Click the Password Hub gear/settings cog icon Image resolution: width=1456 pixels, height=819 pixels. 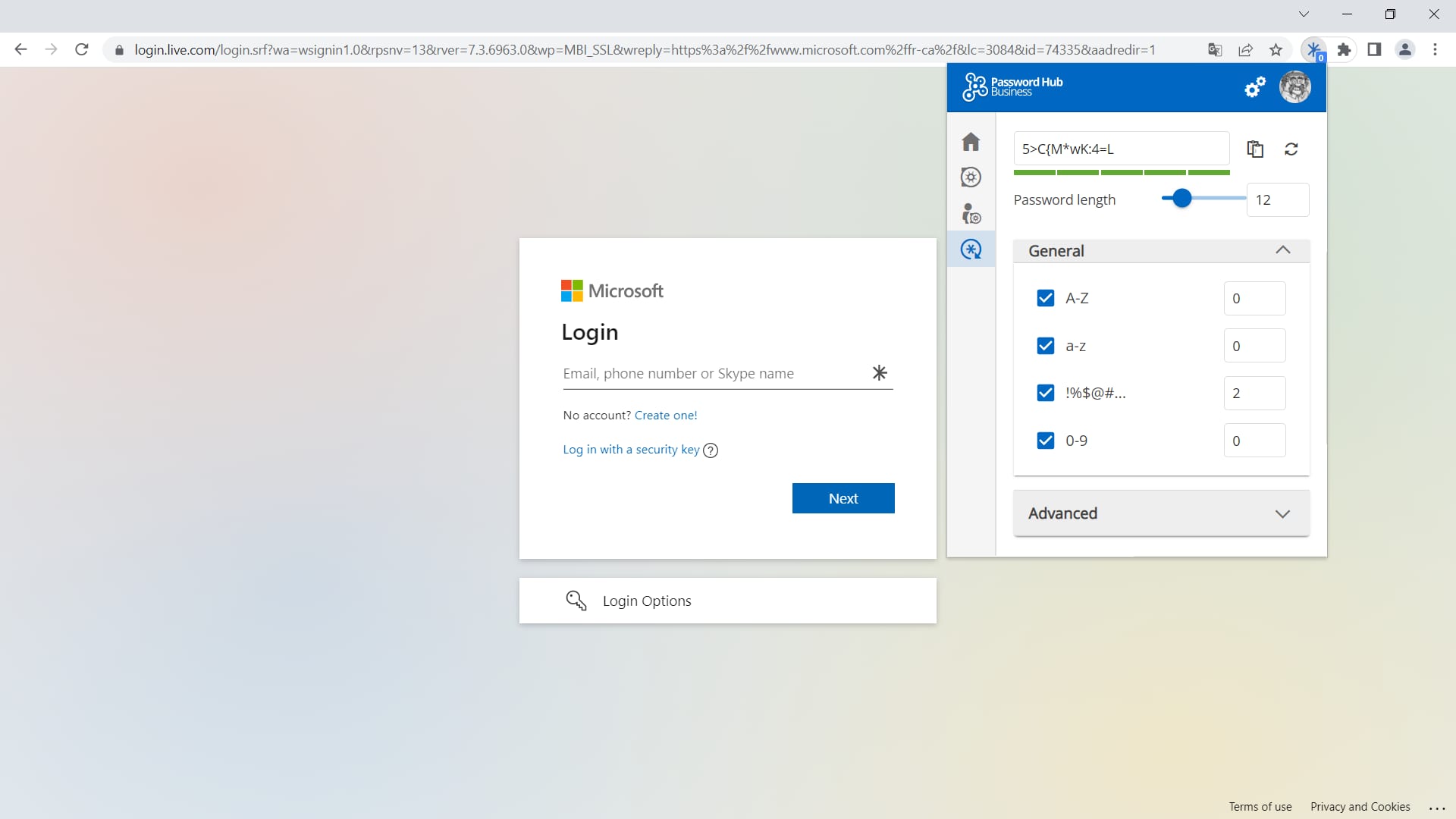point(1255,87)
